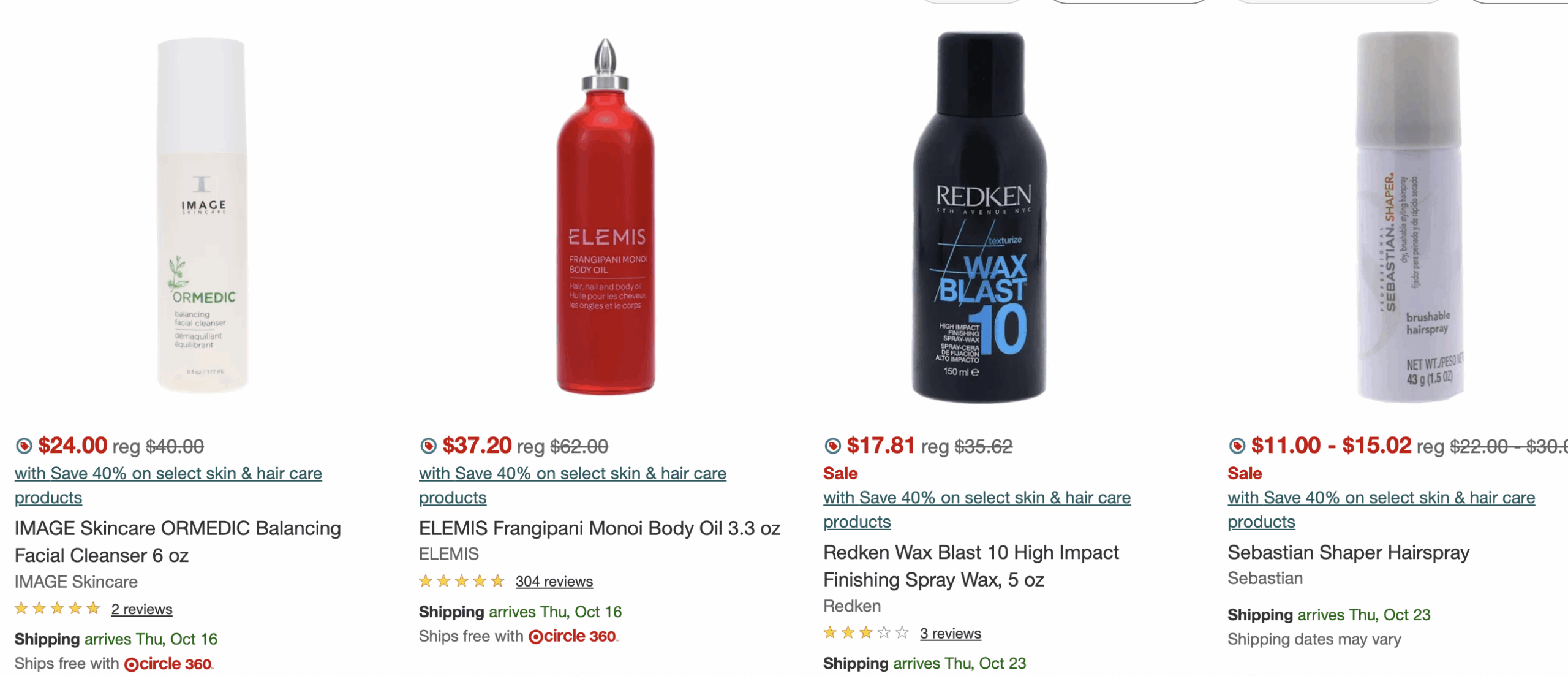The image size is (1568, 676).
Task: Click the circle 360 logo under ELEMIS shipping
Action: [572, 636]
